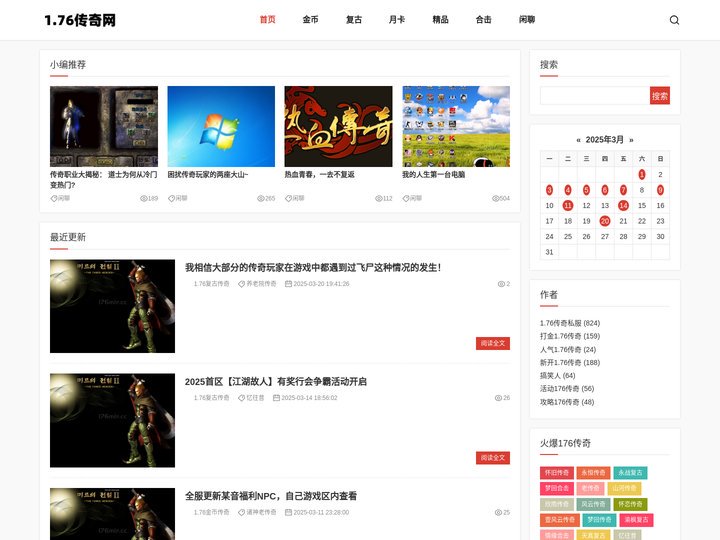720x540 pixels.
Task: Open warrior thumbnail of 江湖故人 article
Action: pyautogui.click(x=112, y=421)
